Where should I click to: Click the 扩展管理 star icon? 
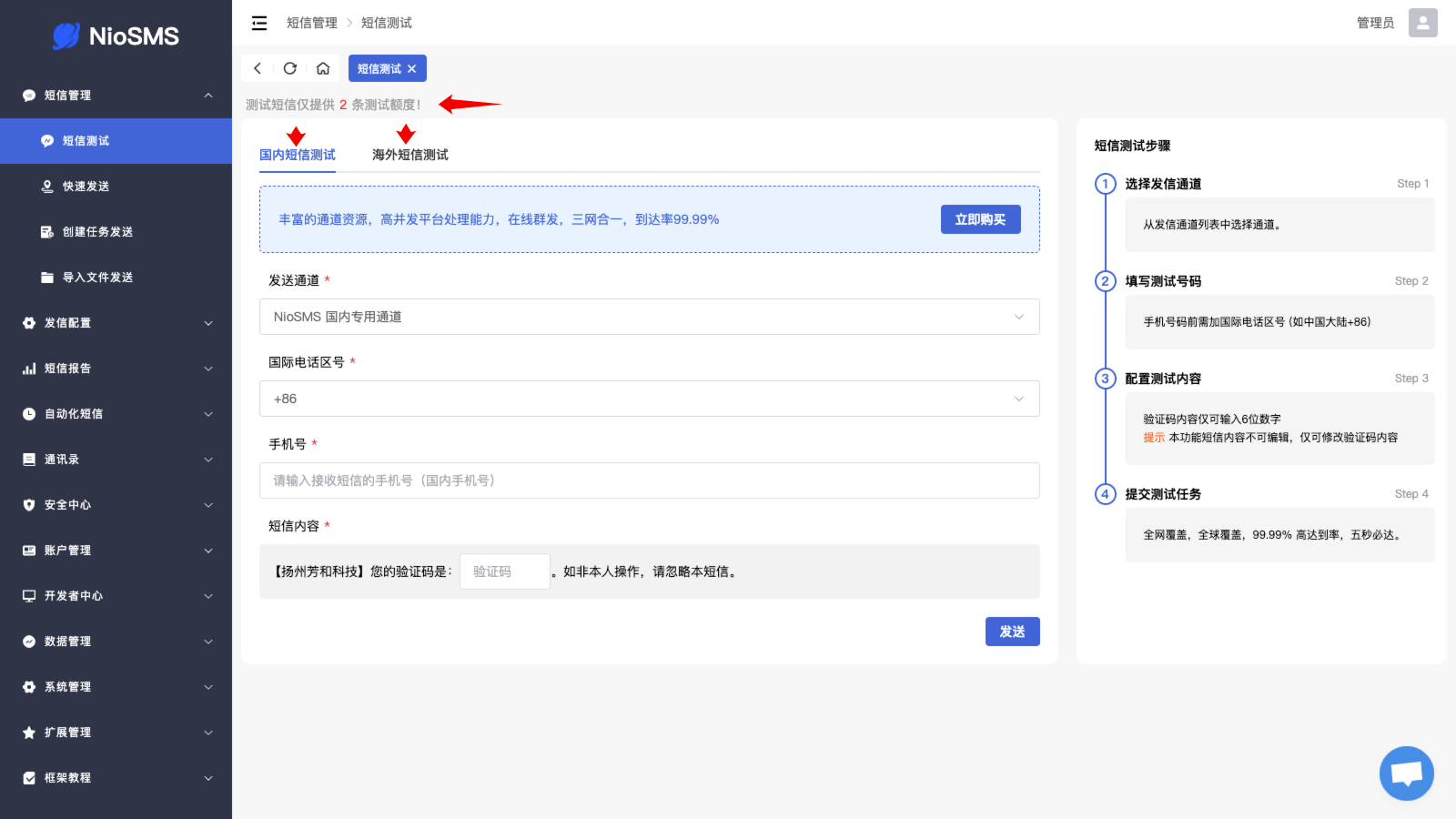pyautogui.click(x=29, y=733)
